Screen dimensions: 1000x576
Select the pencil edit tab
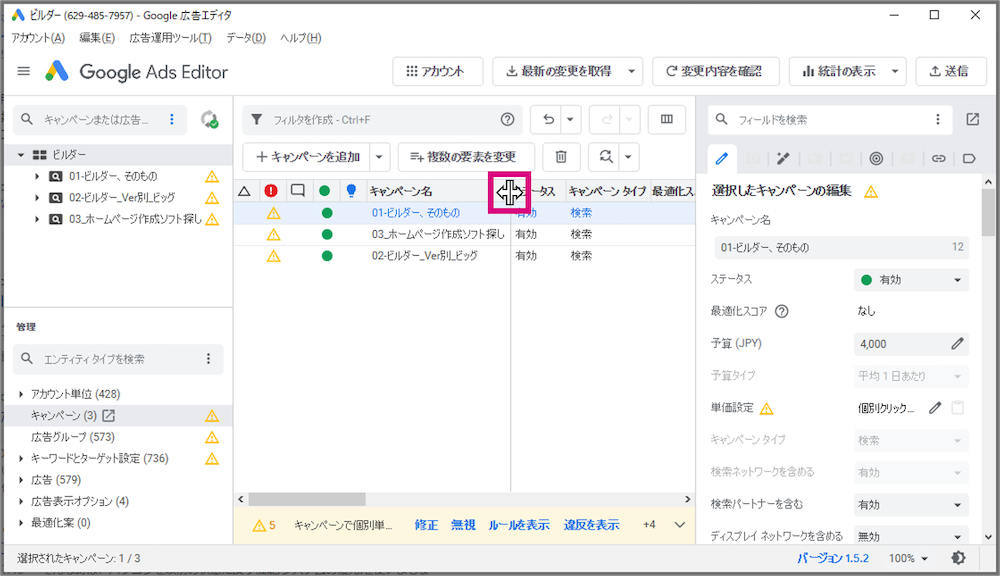click(721, 158)
